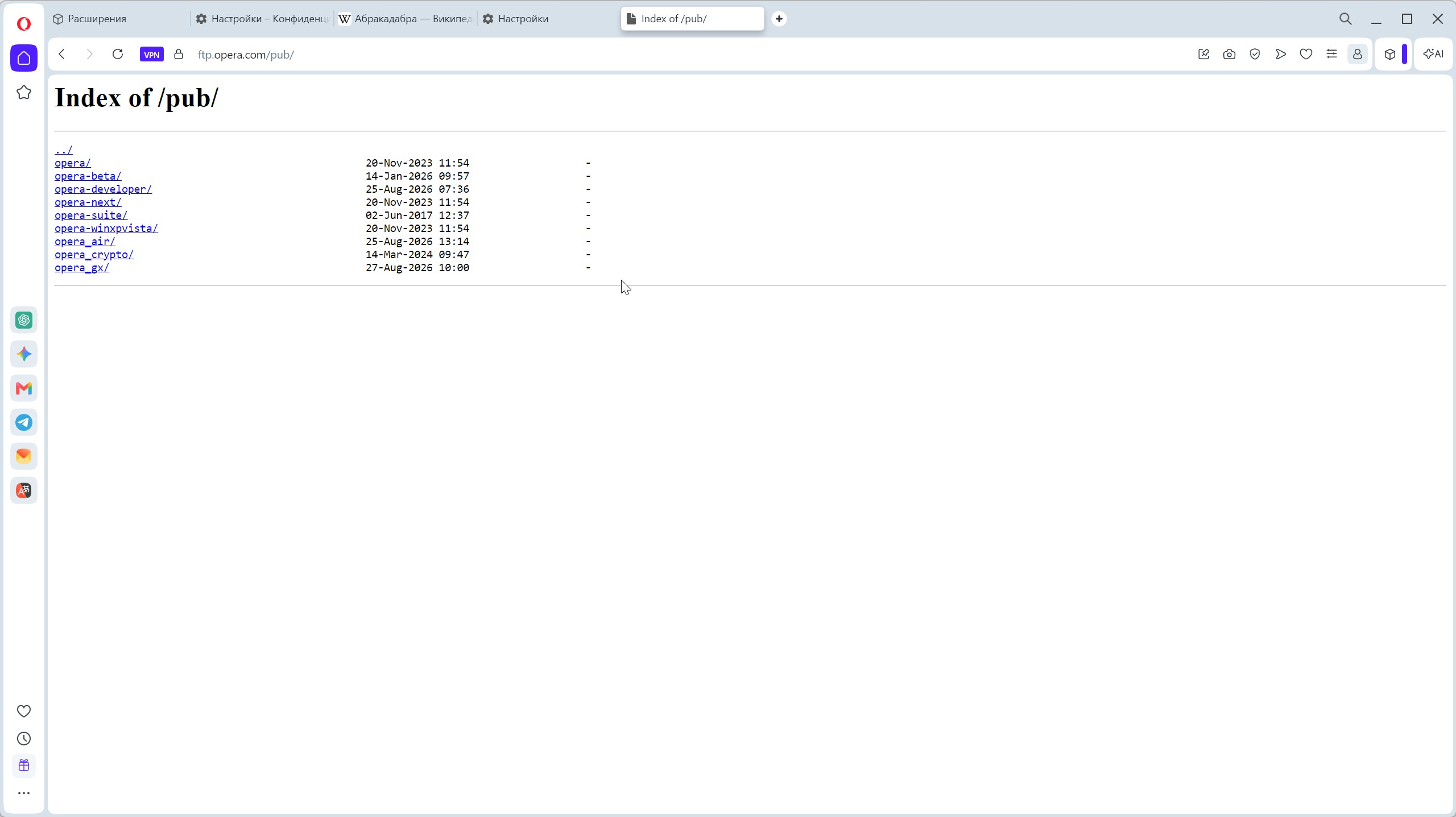Open the AI assistant button
The height and width of the screenshot is (817, 1456).
coord(1433,54)
